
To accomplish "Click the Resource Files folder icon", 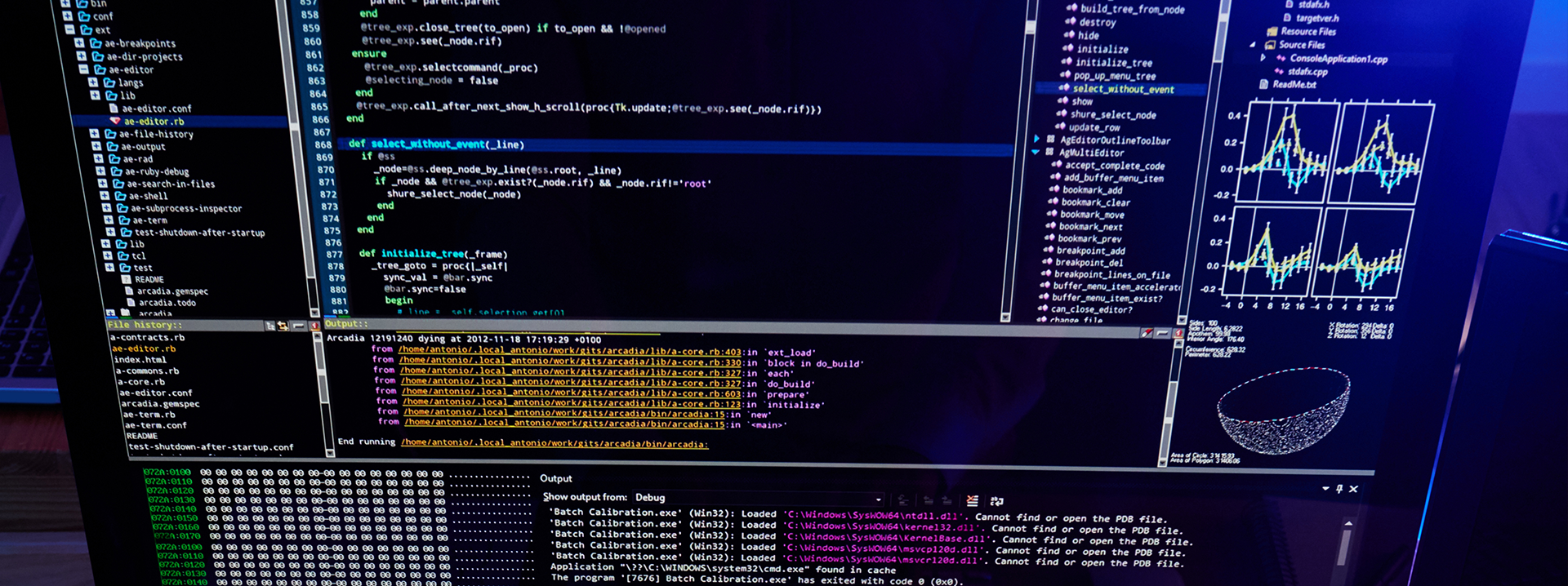I will [x=1272, y=32].
